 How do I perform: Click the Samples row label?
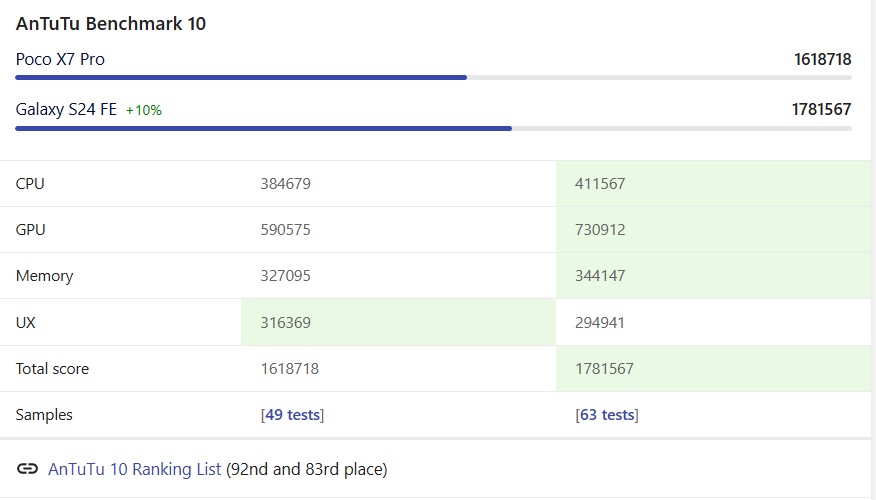tap(44, 415)
